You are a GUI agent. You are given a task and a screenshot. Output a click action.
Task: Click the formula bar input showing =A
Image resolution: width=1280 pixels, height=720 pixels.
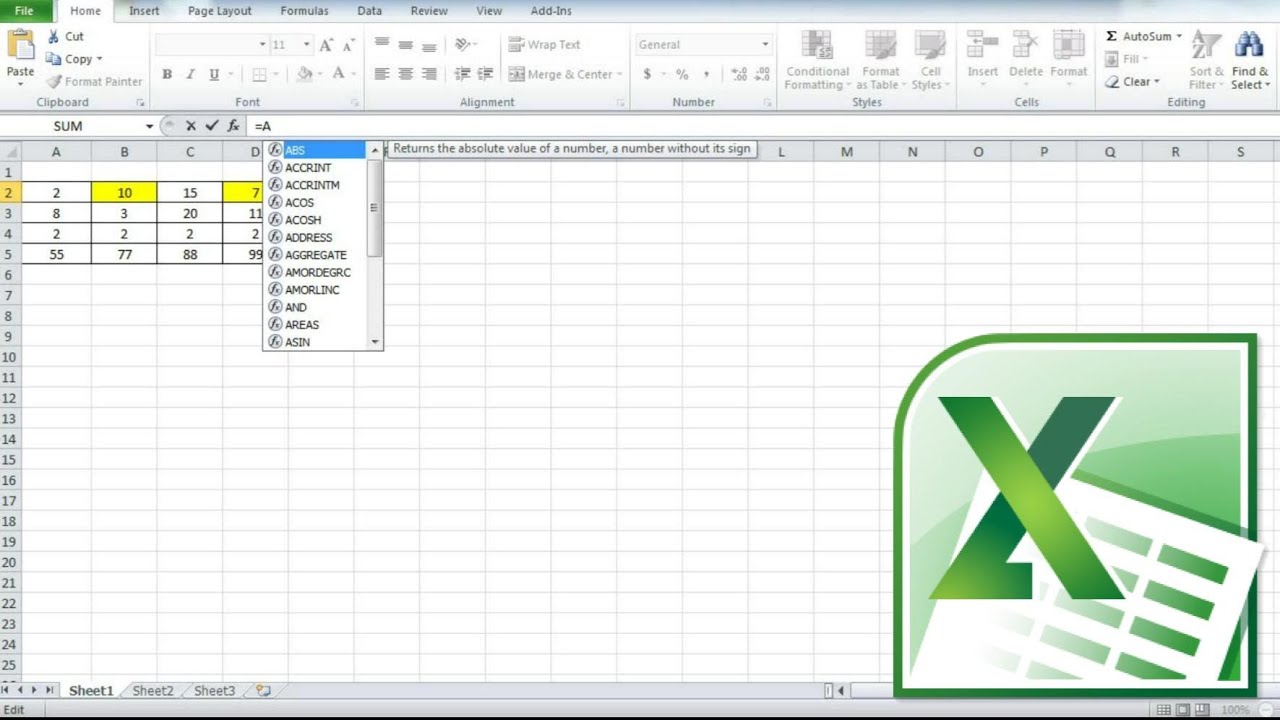tap(762, 126)
